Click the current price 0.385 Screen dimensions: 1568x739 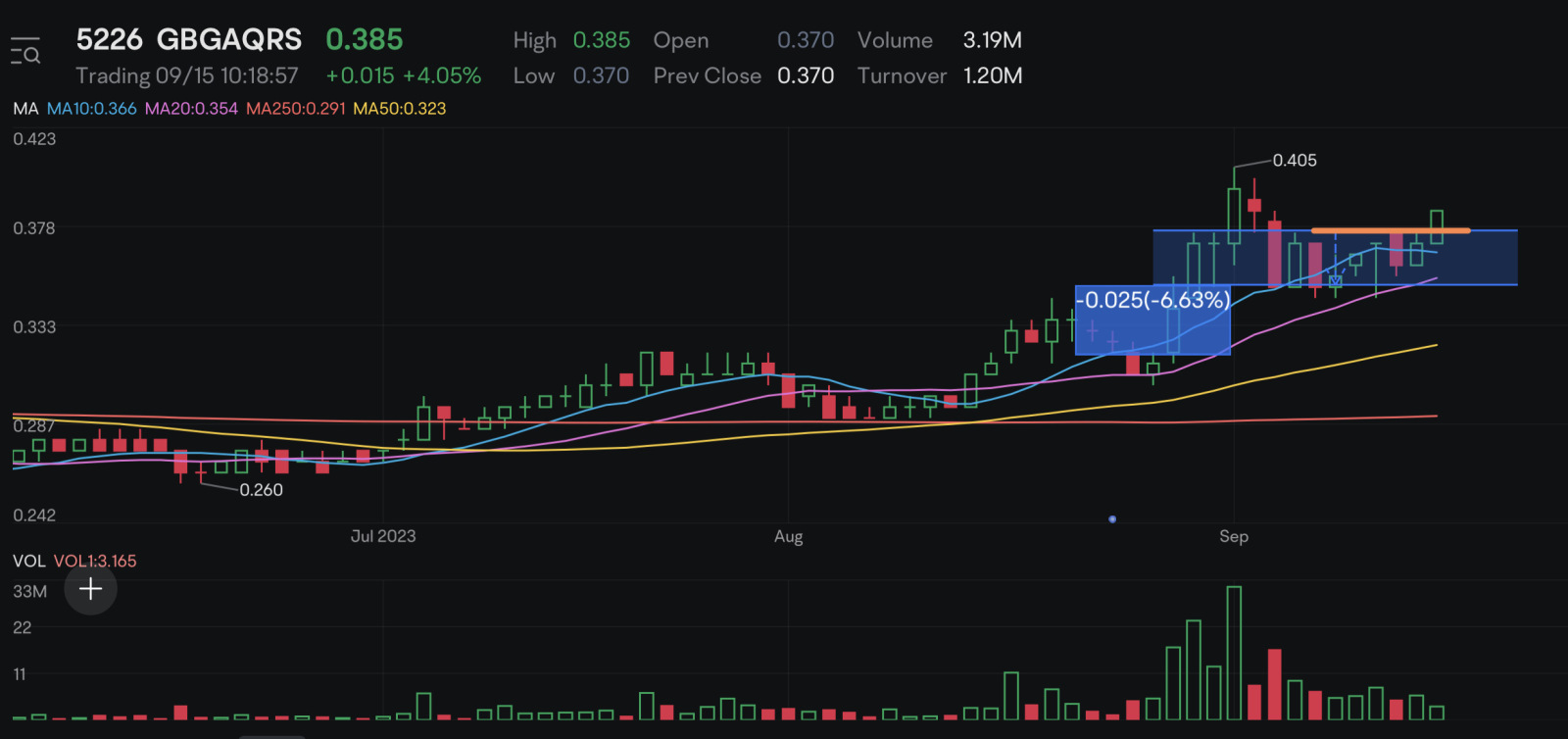click(365, 39)
